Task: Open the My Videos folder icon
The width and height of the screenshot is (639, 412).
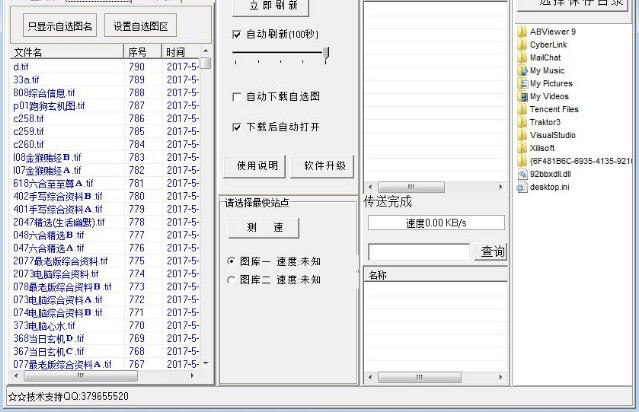Action: [x=522, y=96]
